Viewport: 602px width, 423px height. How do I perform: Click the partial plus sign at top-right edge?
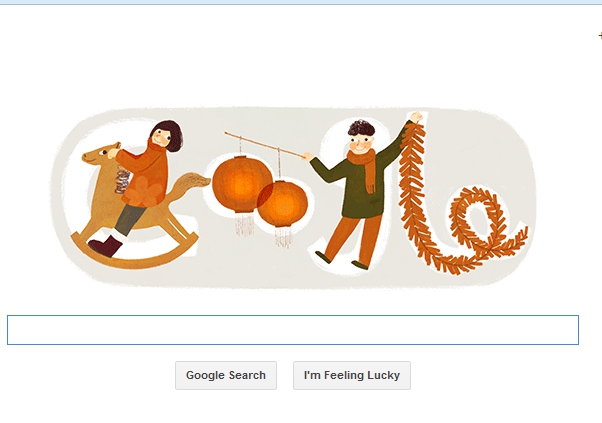pyautogui.click(x=600, y=36)
